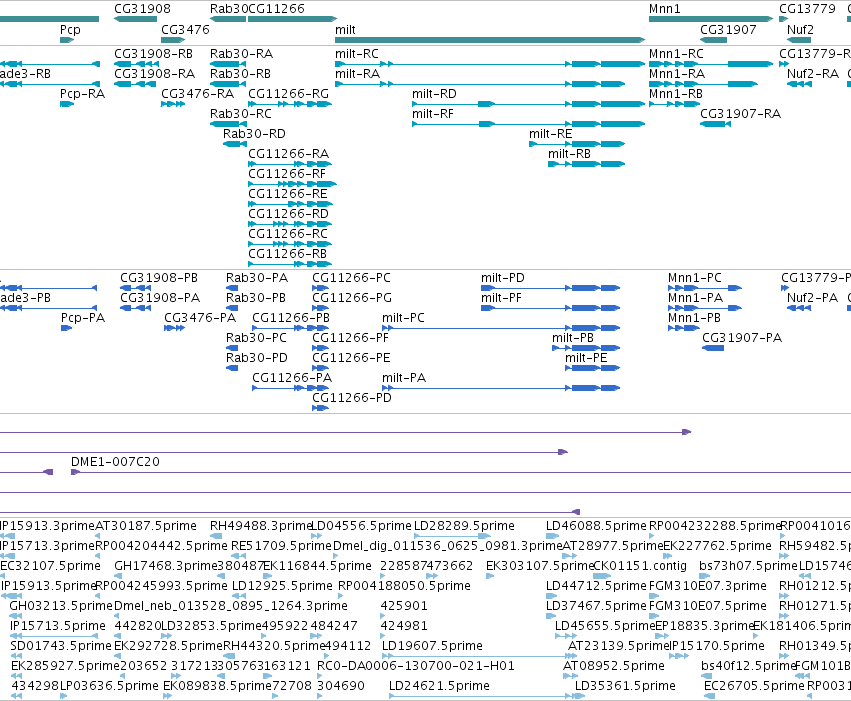
Task: Click the milt-PC protein label
Action: [403, 318]
